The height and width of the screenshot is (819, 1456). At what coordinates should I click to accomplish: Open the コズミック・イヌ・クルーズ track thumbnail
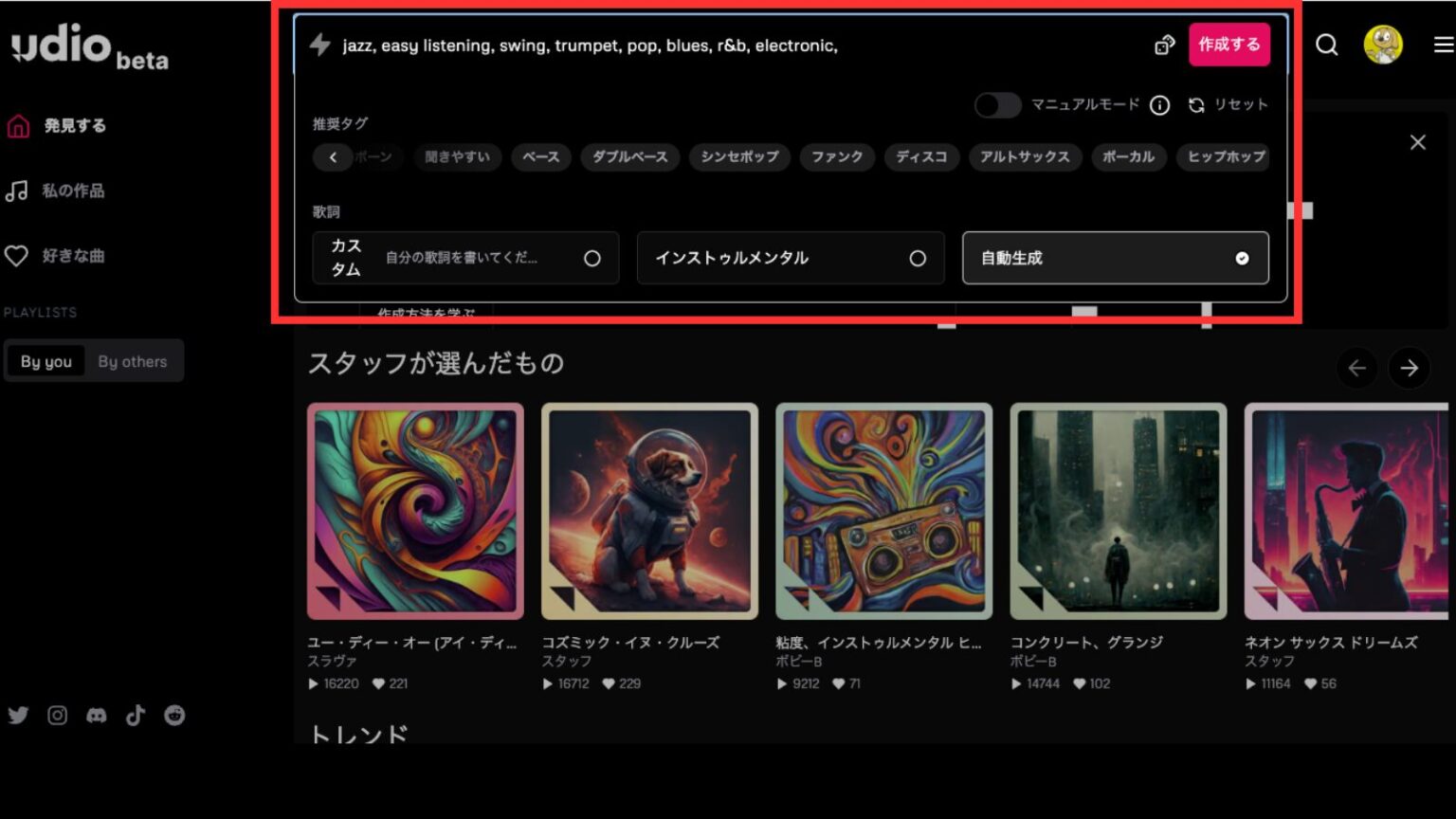pyautogui.click(x=648, y=512)
